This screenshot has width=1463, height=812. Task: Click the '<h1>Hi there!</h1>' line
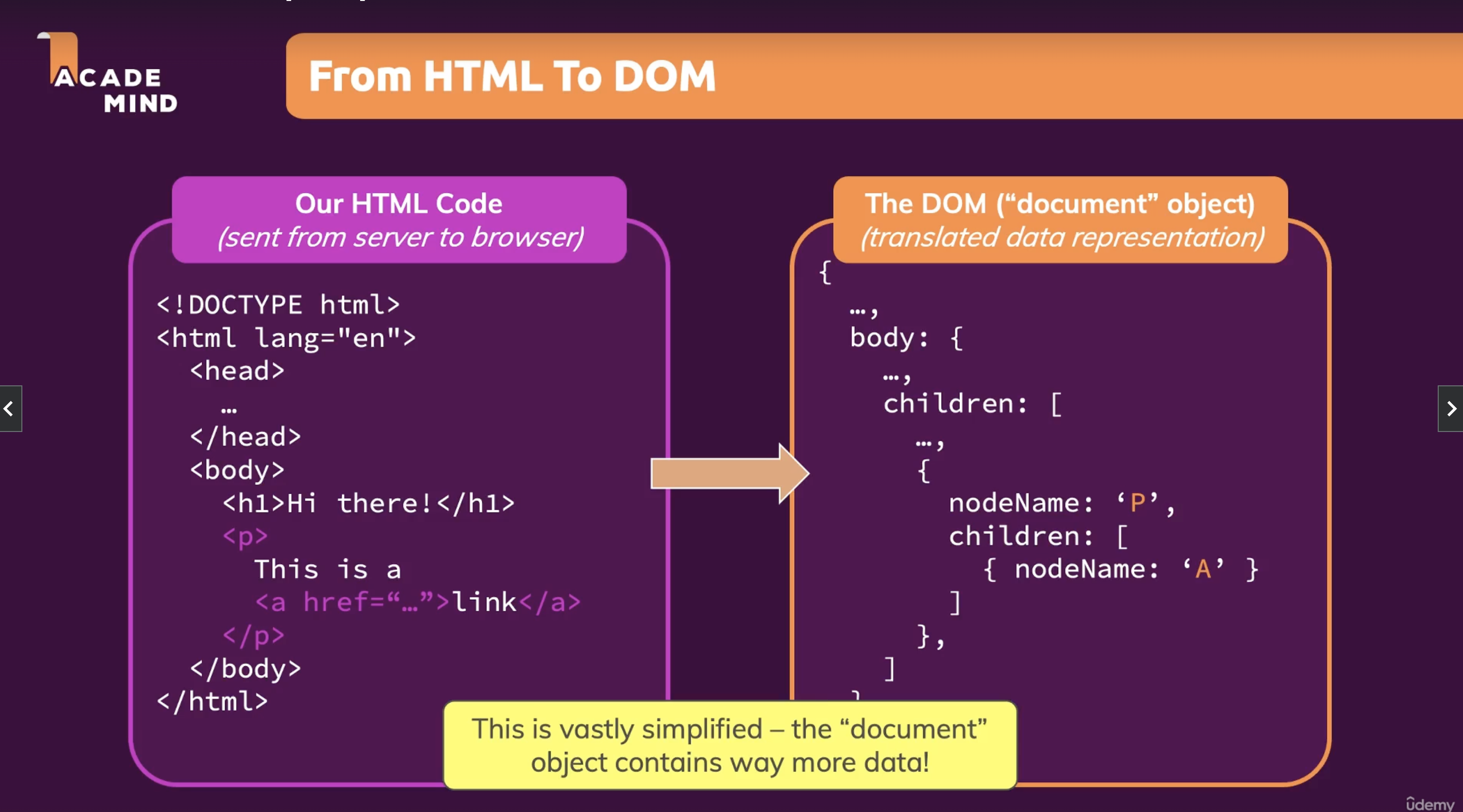[x=368, y=503]
